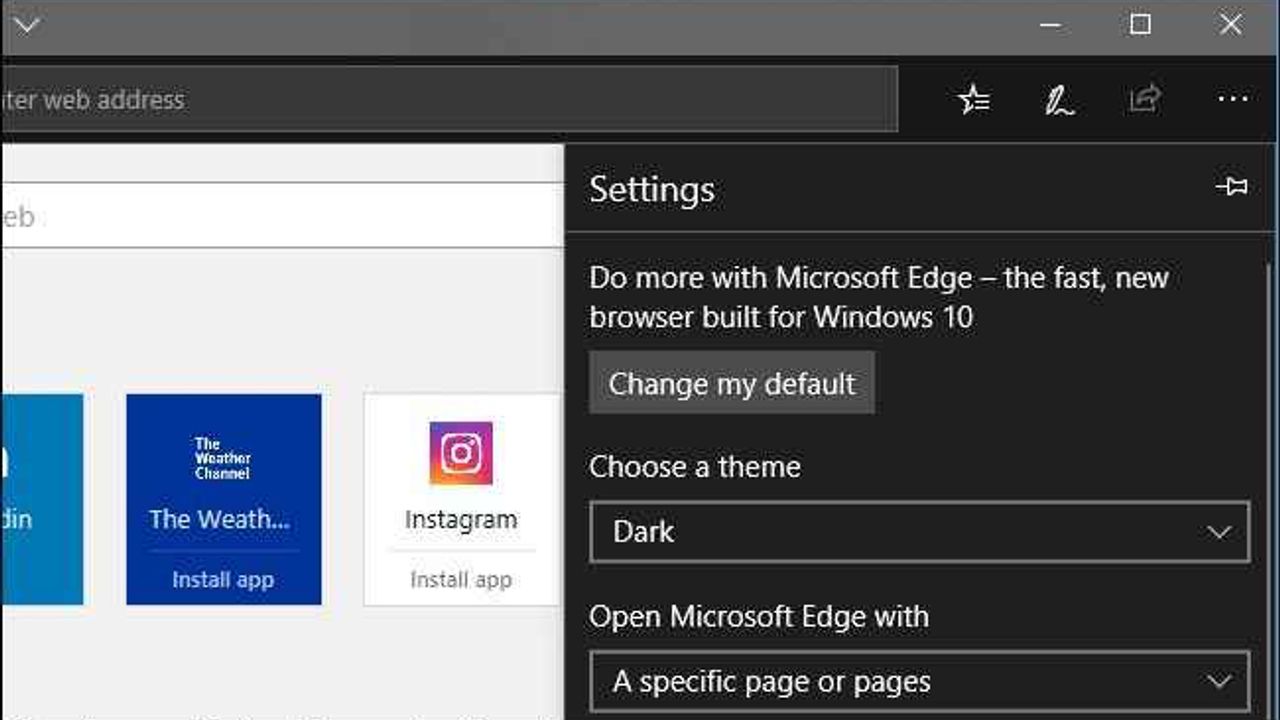
Task: Focus the web address bar
Action: 450,99
